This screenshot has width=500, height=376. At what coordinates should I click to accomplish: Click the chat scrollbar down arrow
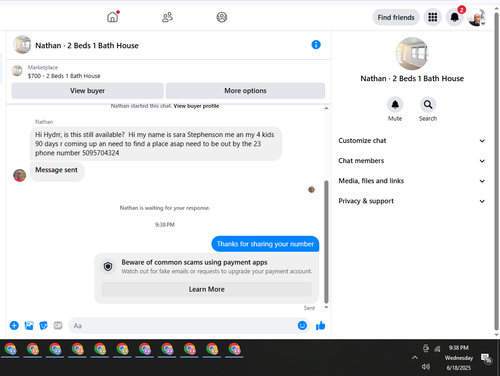(326, 307)
